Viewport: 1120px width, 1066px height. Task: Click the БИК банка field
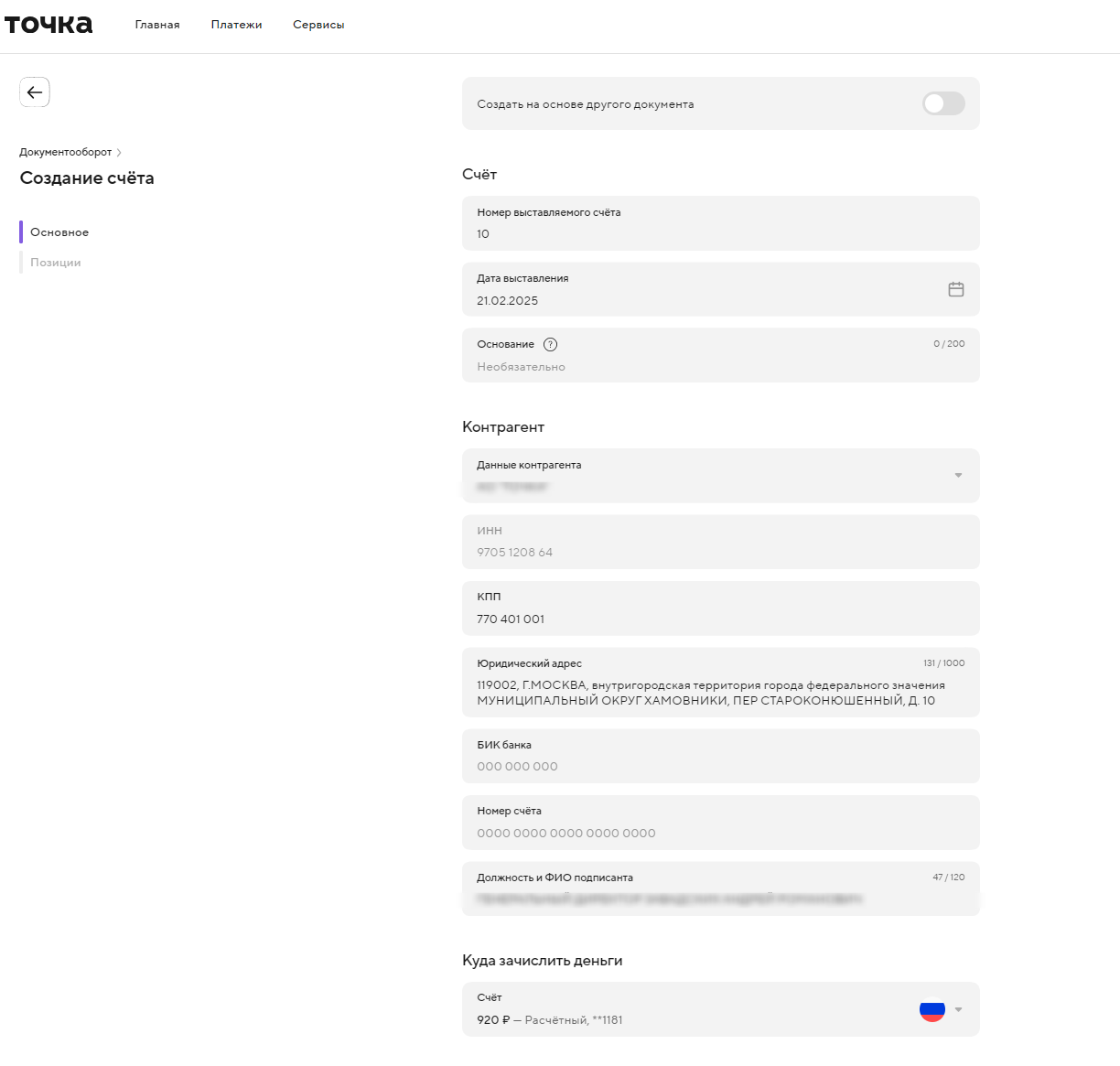point(720,756)
